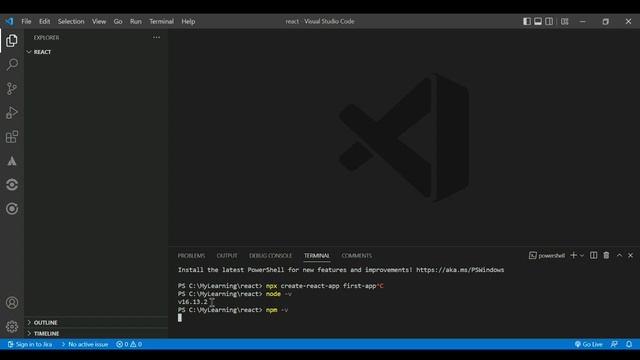The image size is (640, 360).
Task: Open the Customize Layout icon
Action: pyautogui.click(x=564, y=21)
